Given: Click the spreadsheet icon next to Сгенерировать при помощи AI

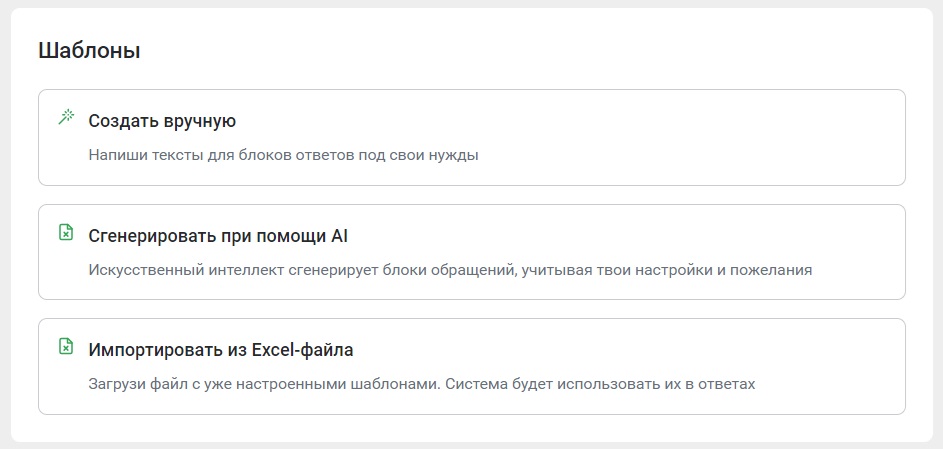Looking at the screenshot, I should tap(66, 232).
